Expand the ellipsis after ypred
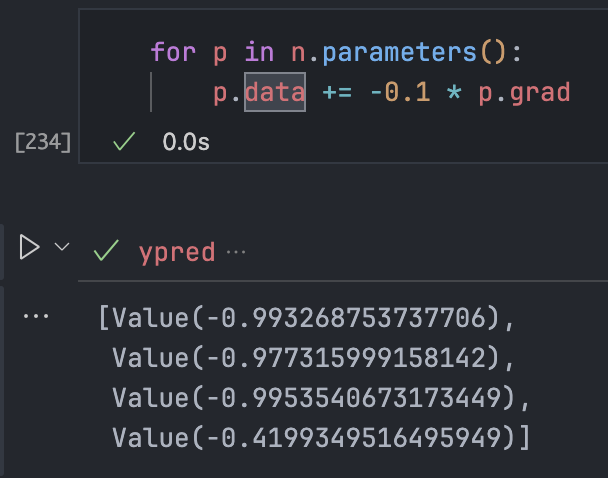Image resolution: width=608 pixels, height=478 pixels. (x=236, y=252)
